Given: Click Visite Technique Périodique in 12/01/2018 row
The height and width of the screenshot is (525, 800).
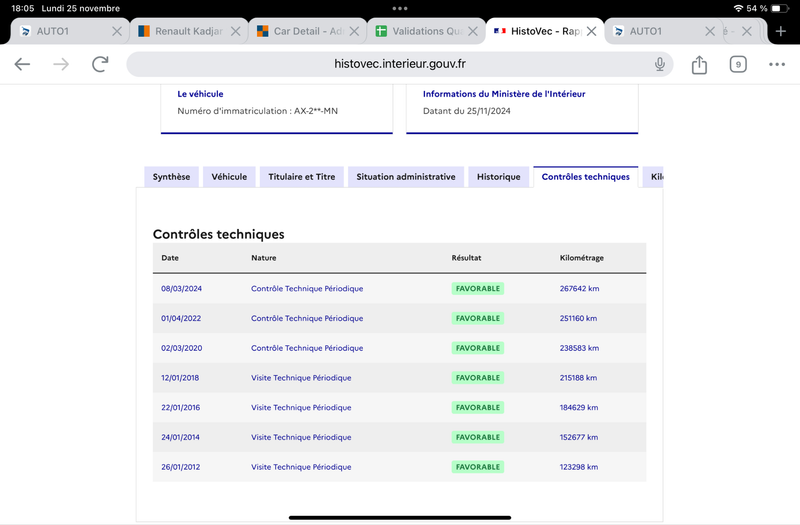Looking at the screenshot, I should pyautogui.click(x=301, y=378).
